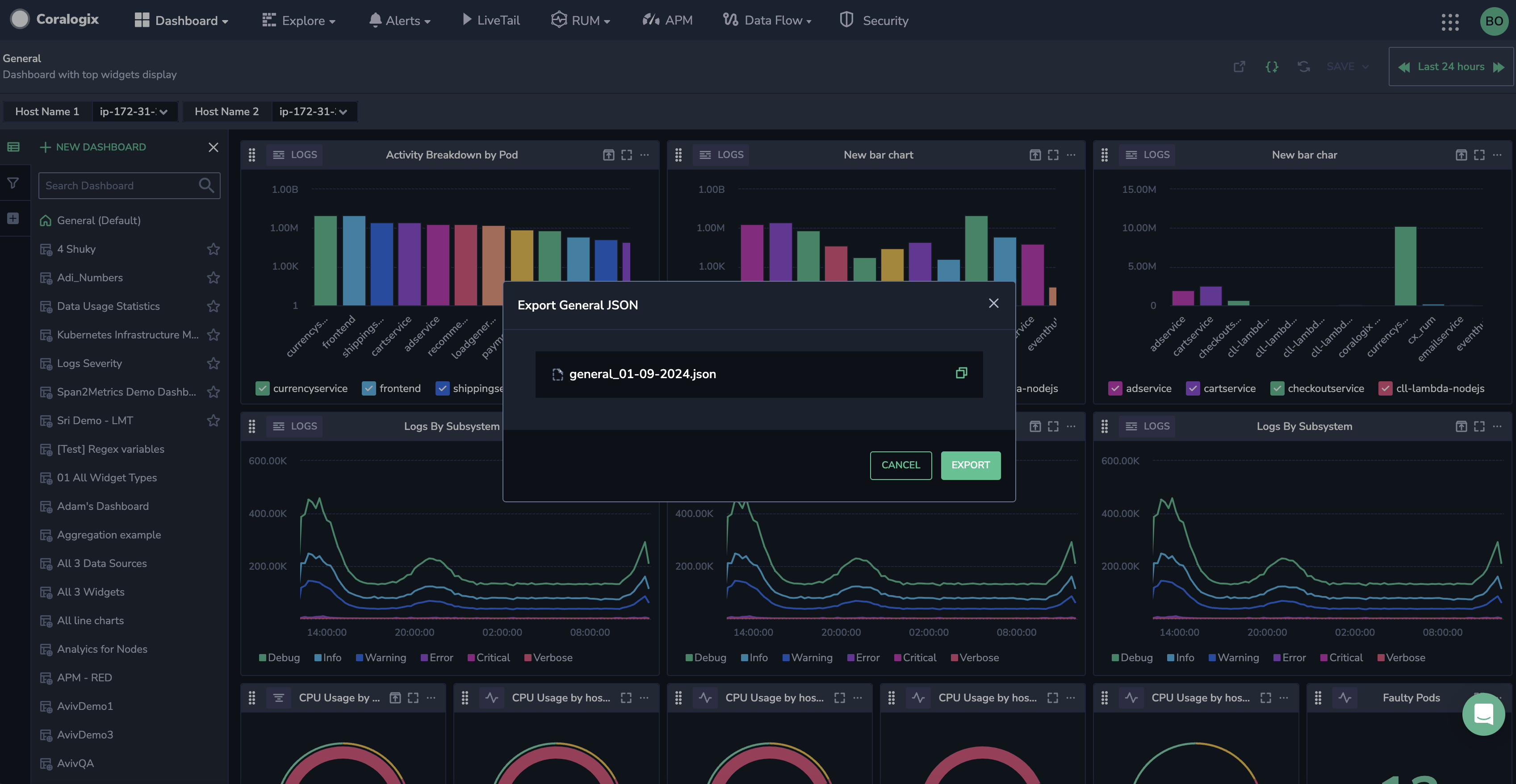This screenshot has width=1516, height=784.
Task: Click the dashboards list sidebar icon
Action: 13,147
